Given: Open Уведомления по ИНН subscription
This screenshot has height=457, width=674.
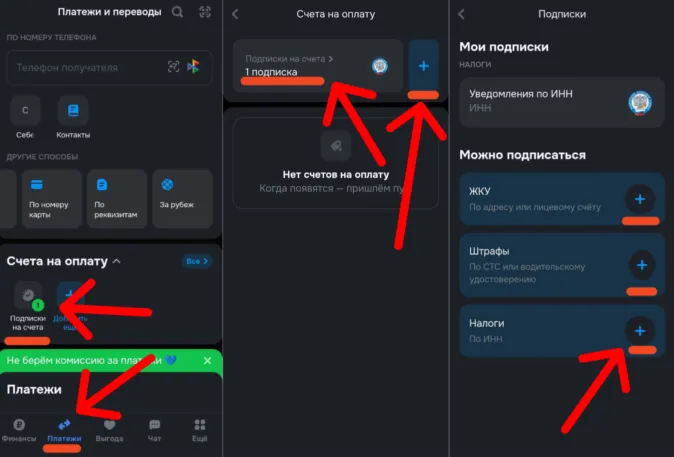Looking at the screenshot, I should coord(562,102).
